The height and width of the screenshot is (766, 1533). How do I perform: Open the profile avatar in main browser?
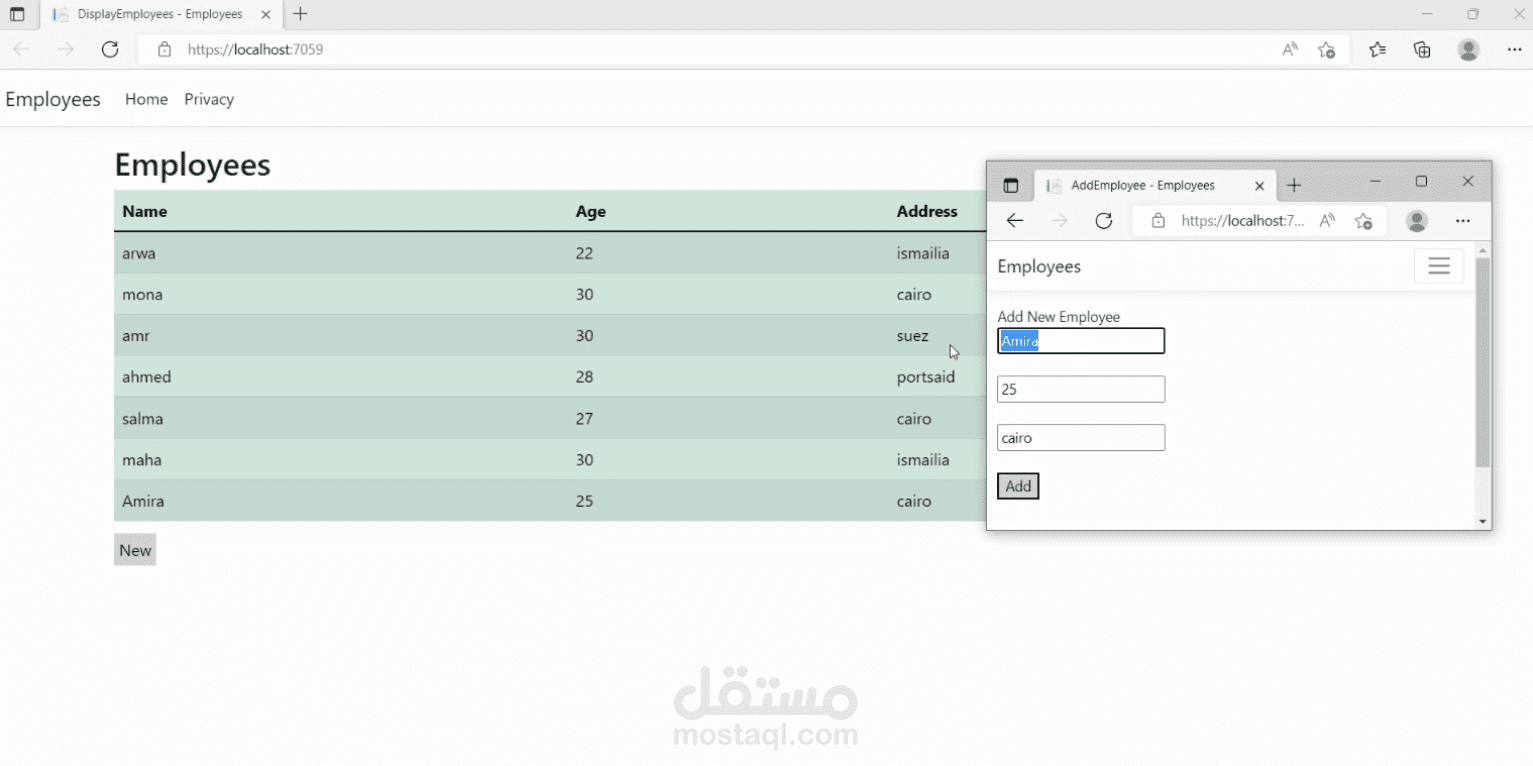(1468, 49)
